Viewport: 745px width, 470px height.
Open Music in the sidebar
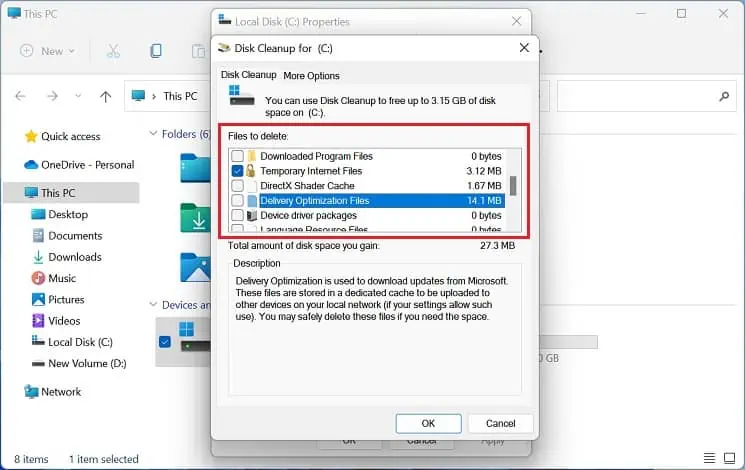(62, 278)
